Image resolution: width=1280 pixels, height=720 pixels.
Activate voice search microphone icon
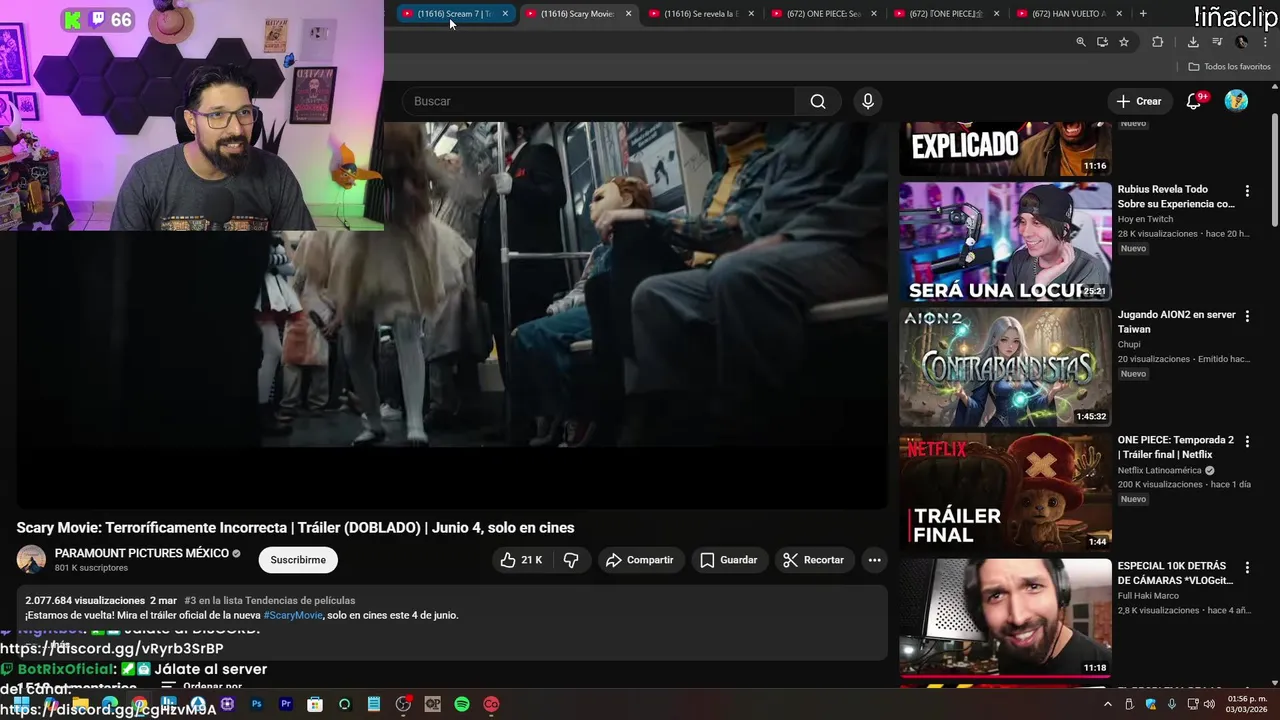(868, 101)
